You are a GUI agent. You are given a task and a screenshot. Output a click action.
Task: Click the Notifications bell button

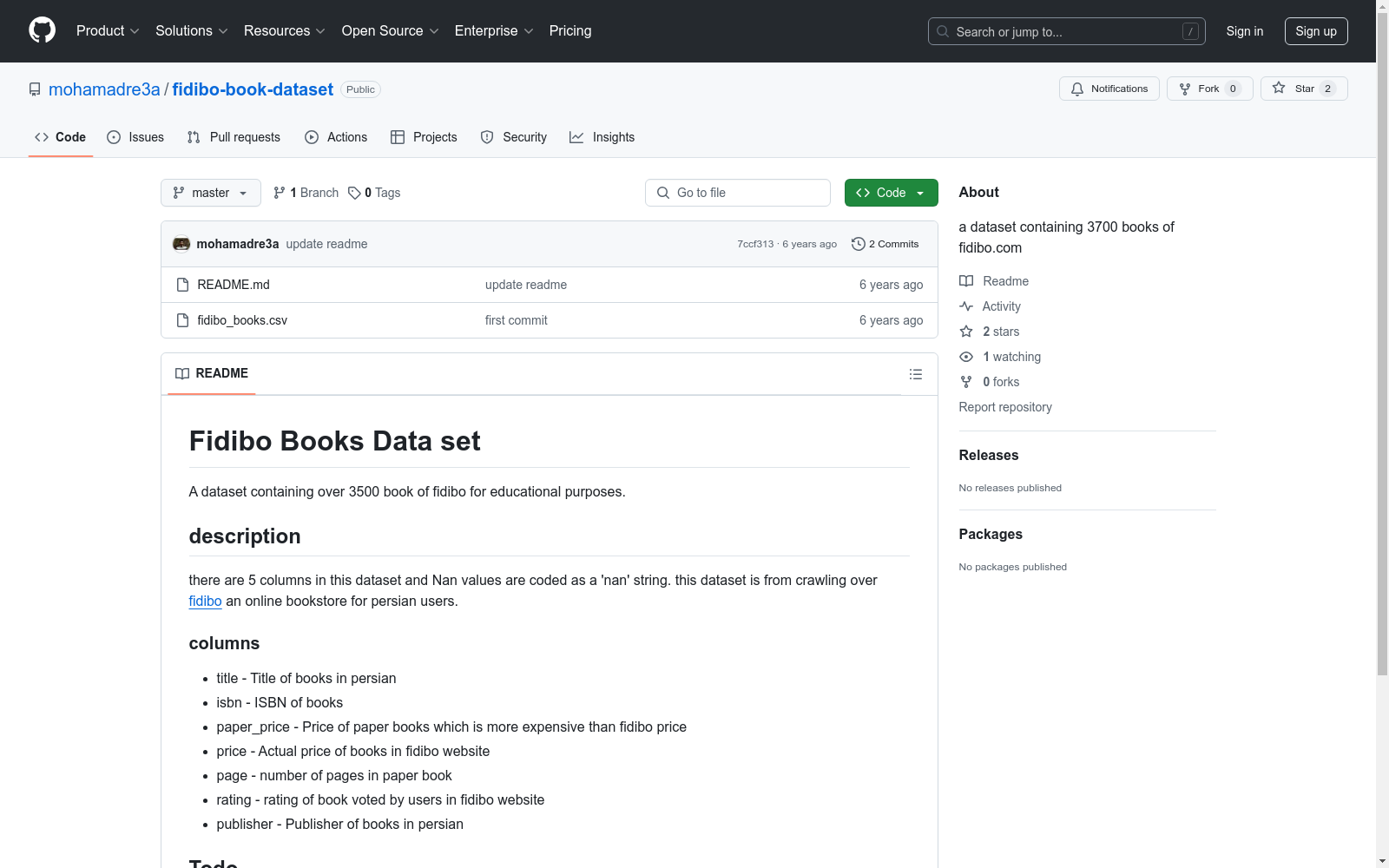(1109, 89)
